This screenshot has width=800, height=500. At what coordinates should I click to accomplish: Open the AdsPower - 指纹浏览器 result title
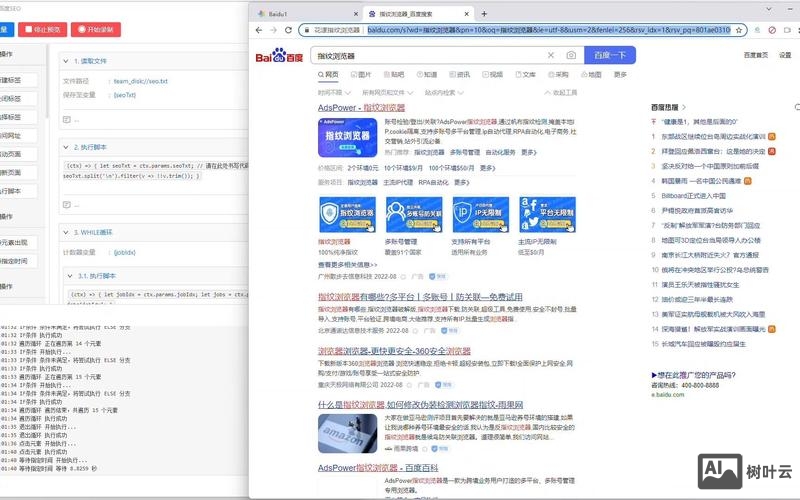point(361,108)
